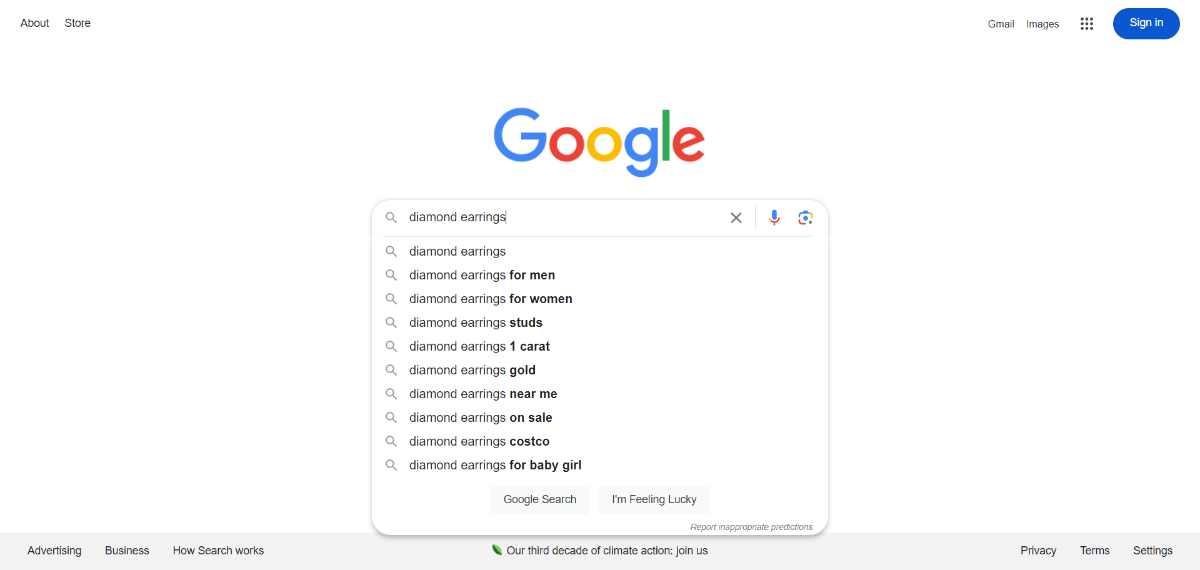Image resolution: width=1200 pixels, height=570 pixels.
Task: Click the blue Sign in button
Action: click(1146, 23)
